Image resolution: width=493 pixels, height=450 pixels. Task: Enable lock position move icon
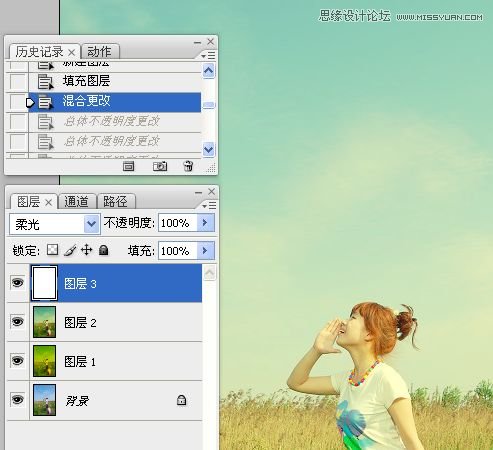pyautogui.click(x=87, y=250)
